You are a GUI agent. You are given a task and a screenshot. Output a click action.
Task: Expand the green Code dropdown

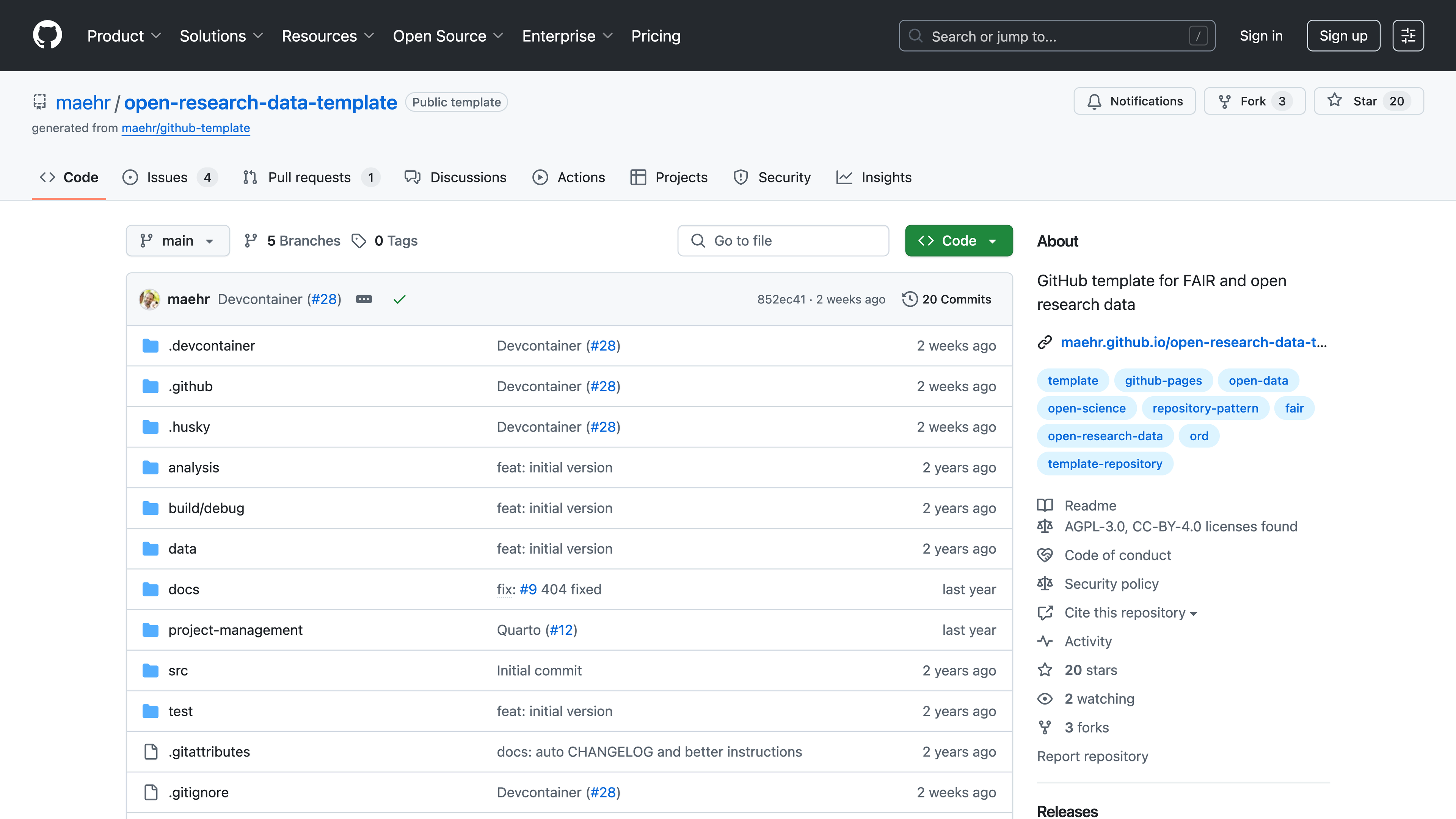[959, 241]
